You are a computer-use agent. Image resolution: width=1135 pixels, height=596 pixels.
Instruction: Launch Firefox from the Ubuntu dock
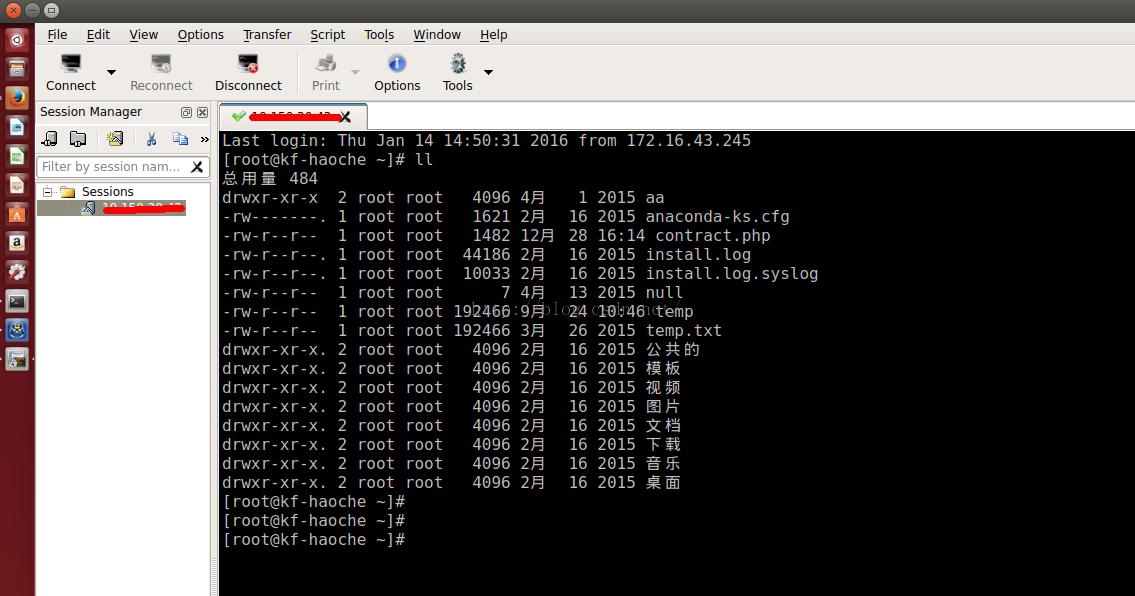tap(16, 97)
